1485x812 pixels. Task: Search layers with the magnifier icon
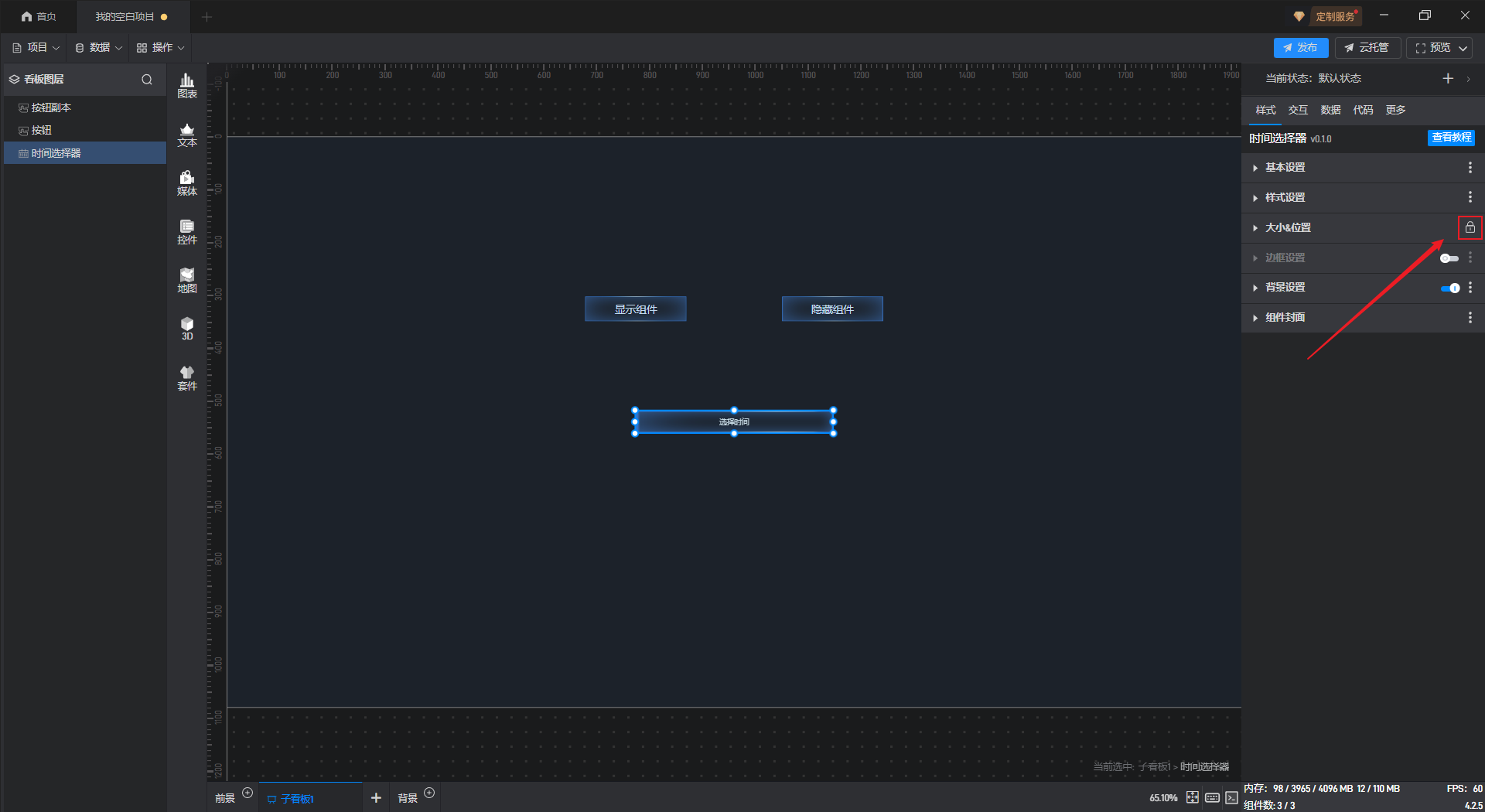(x=147, y=79)
